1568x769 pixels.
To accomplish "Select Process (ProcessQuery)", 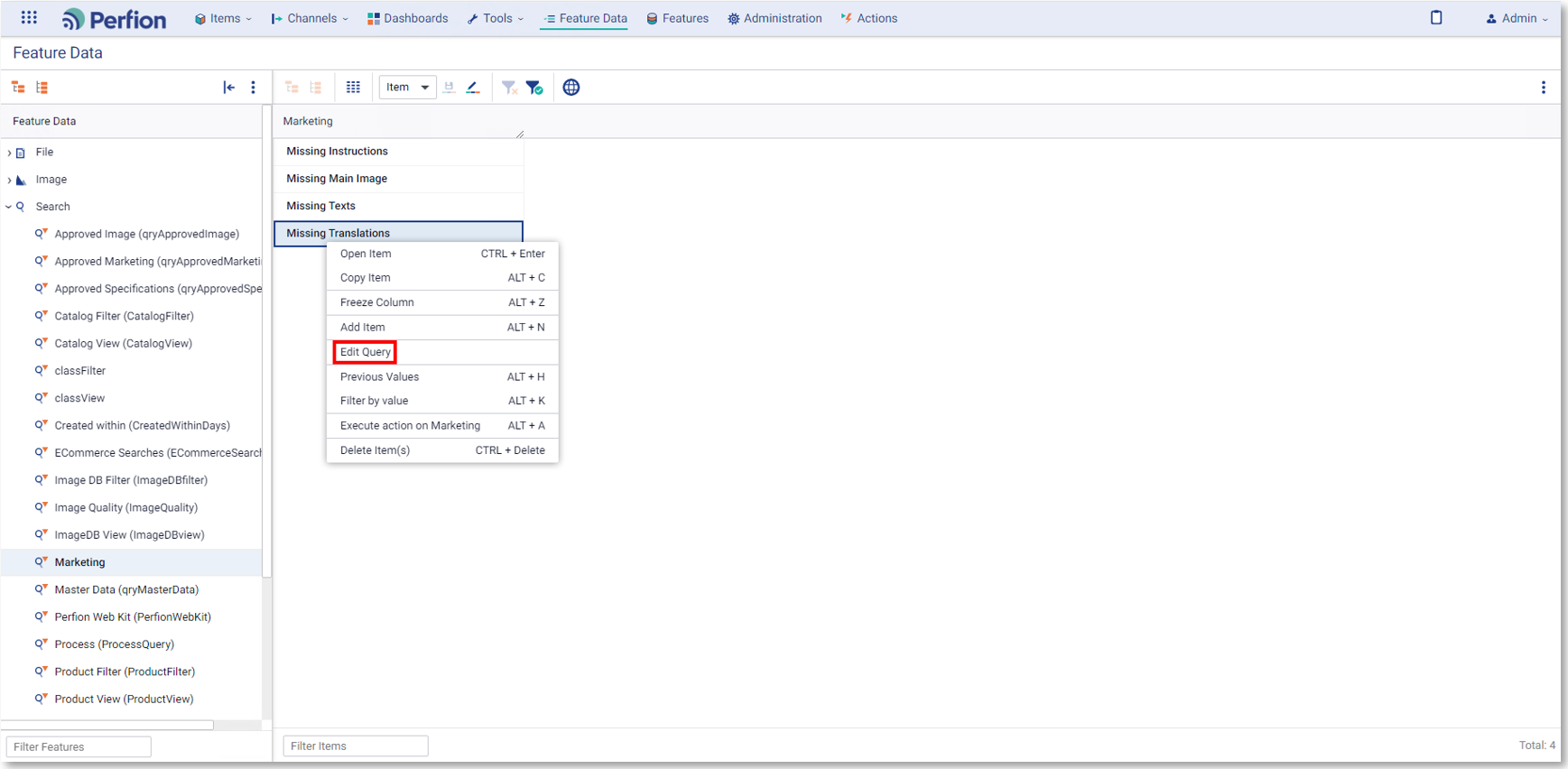I will [114, 644].
